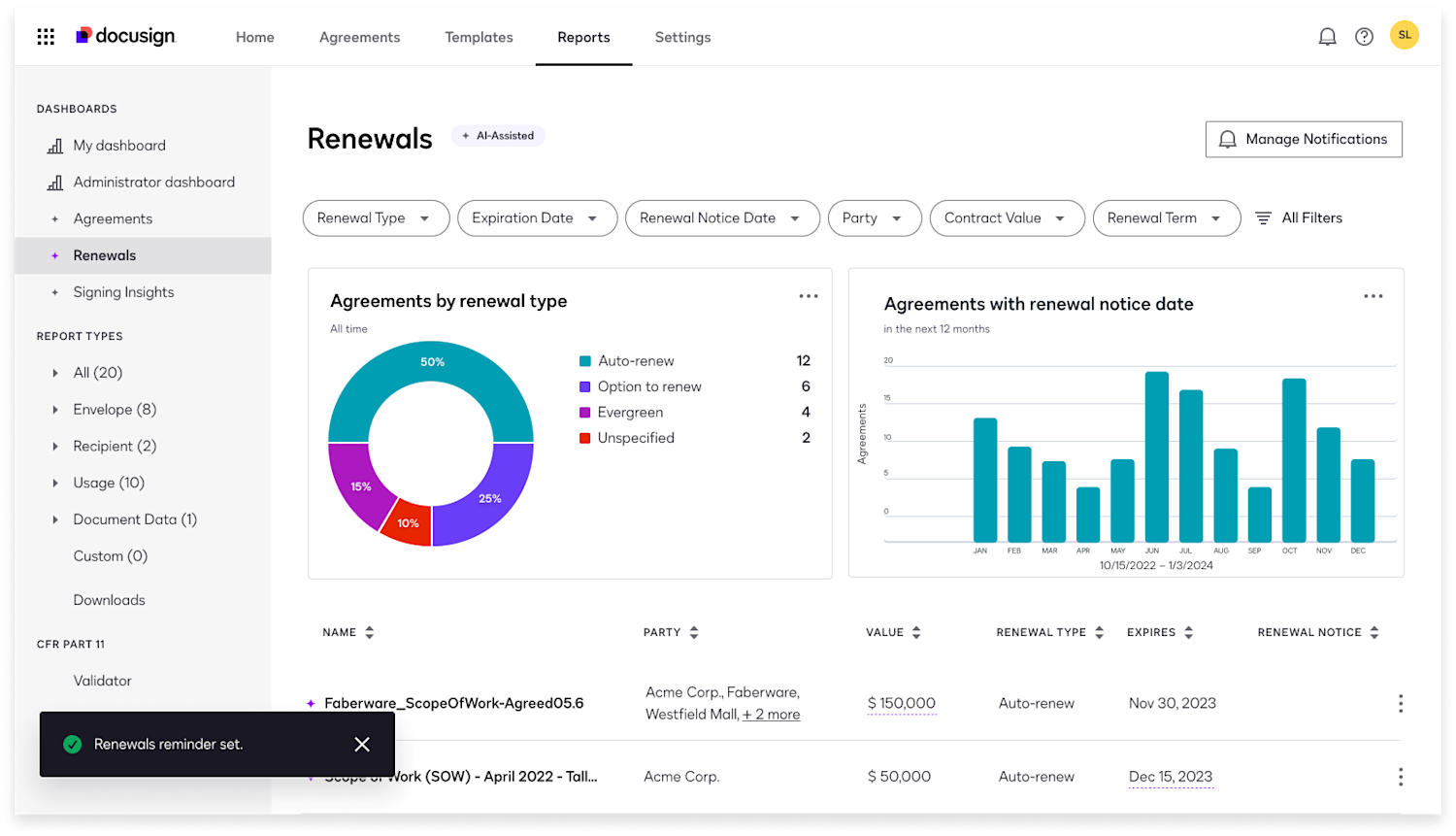The height and width of the screenshot is (836, 1456).
Task: Click the AI-Assisted badge
Action: pos(498,136)
